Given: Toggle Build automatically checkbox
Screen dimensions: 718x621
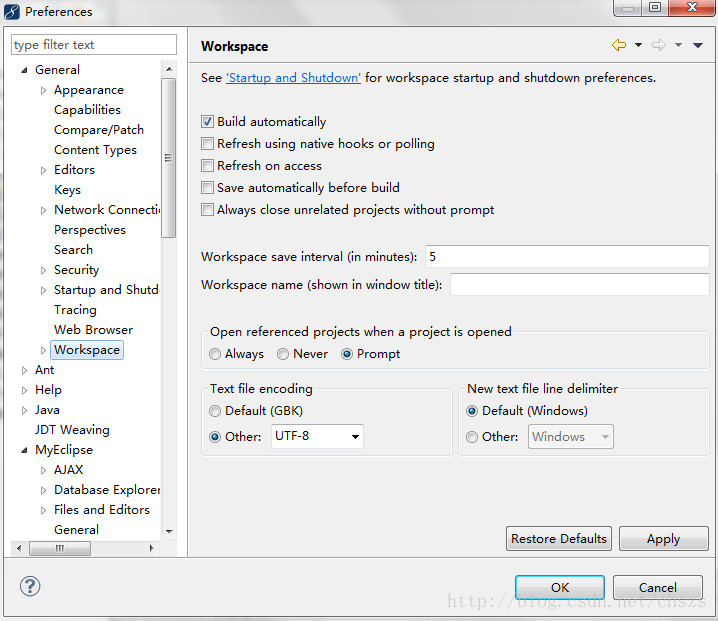Looking at the screenshot, I should point(207,121).
